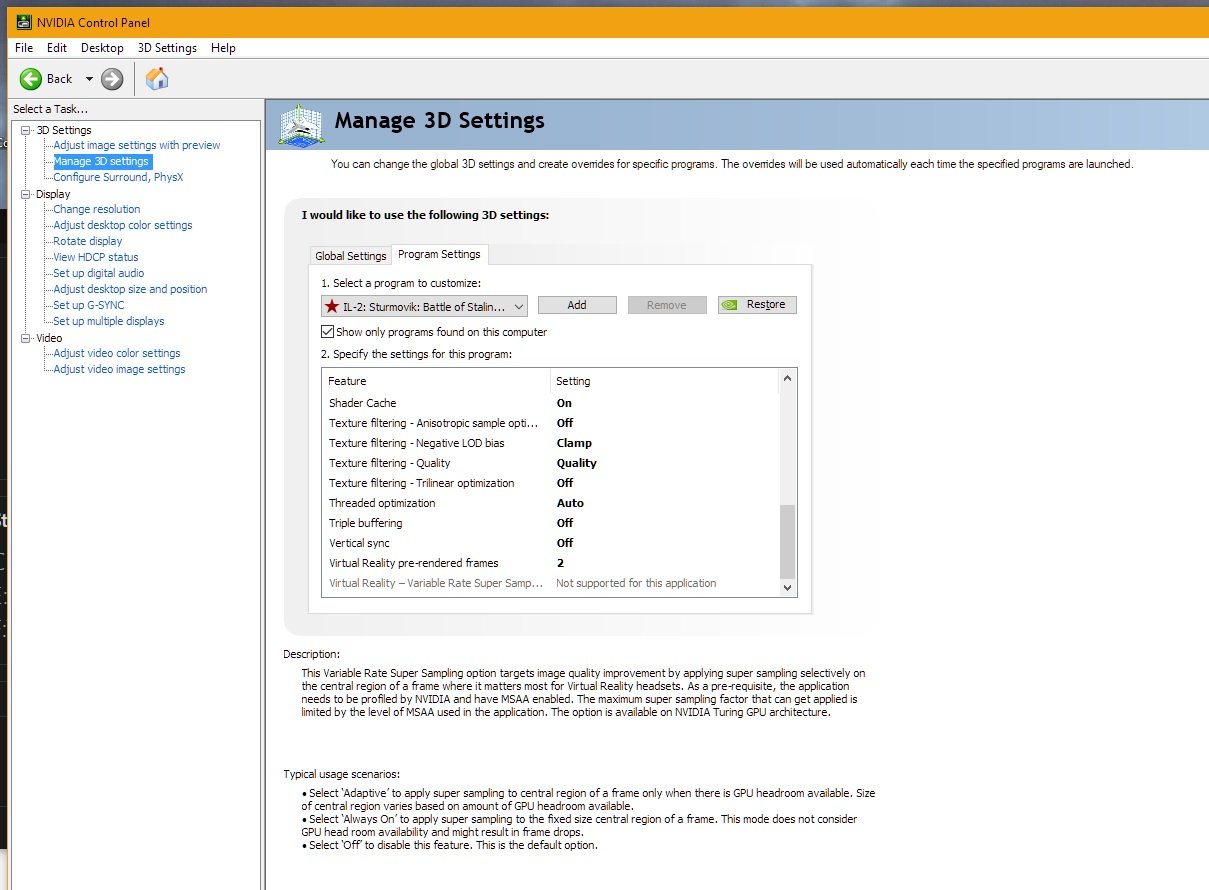Screen dimensions: 1209x890
Task: Open the program selection dropdown
Action: (424, 306)
